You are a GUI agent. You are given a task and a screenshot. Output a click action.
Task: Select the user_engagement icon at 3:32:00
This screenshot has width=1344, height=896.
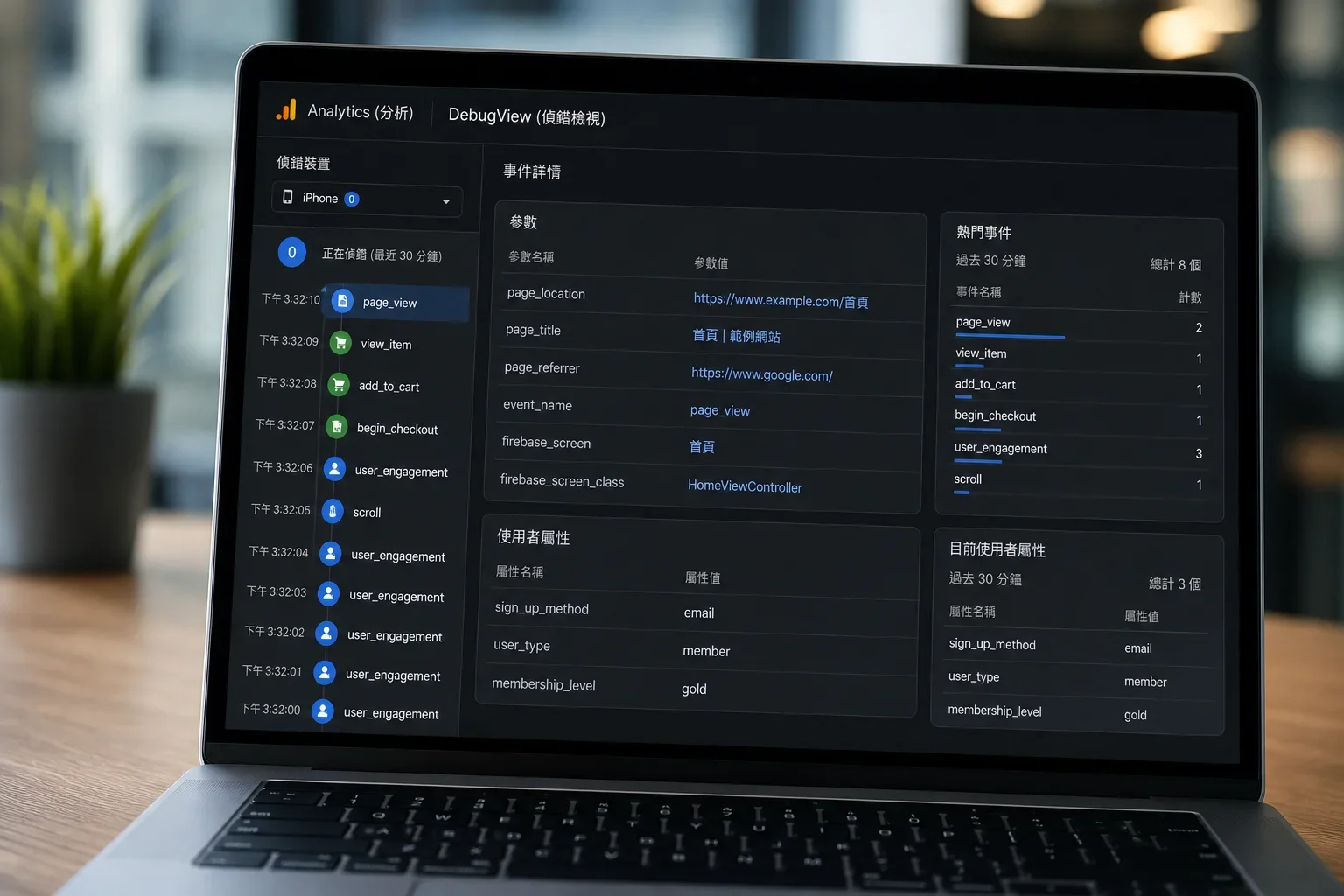pos(323,711)
